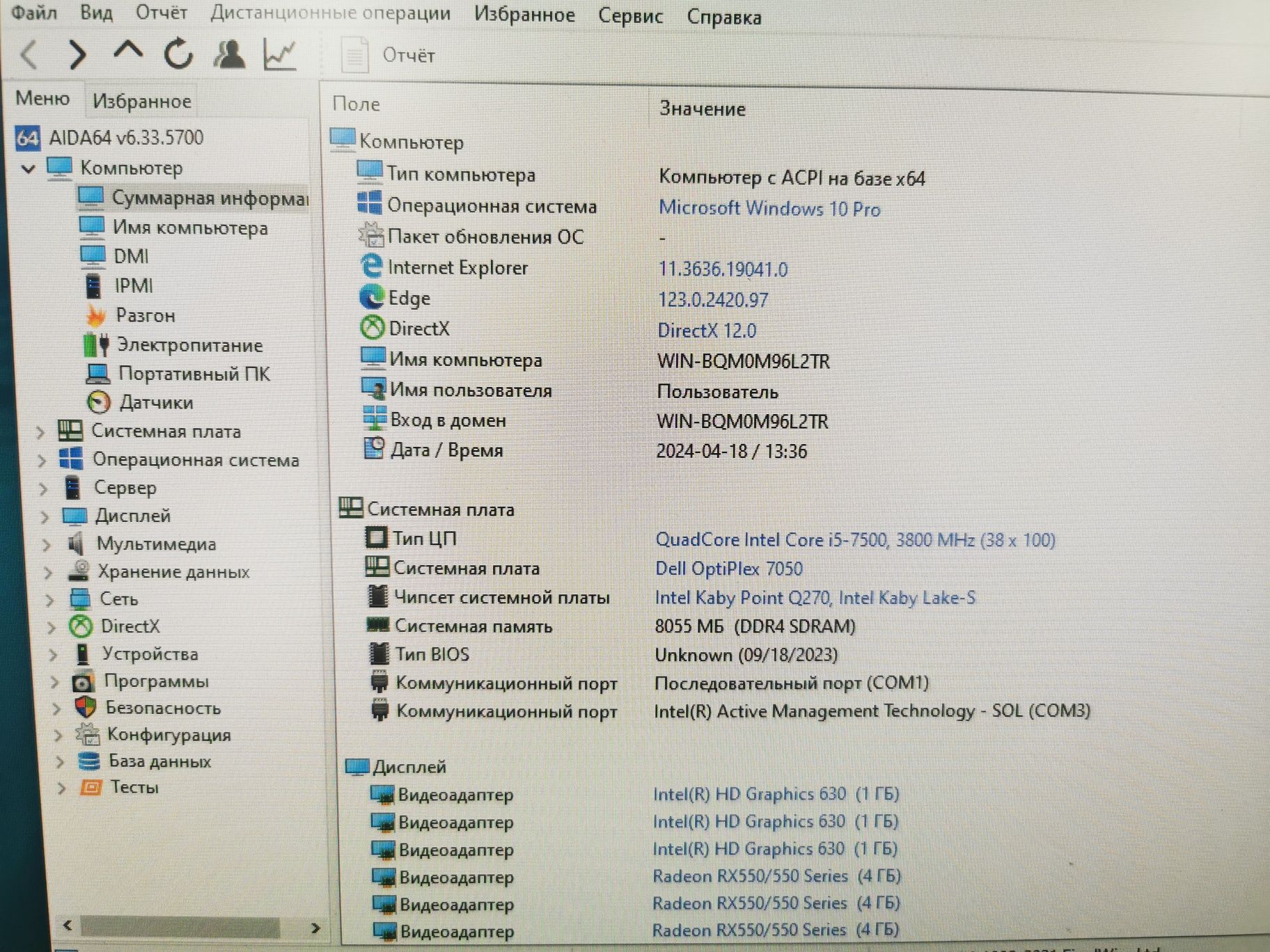Collapse the Компьютер tree node
Viewport: 1270px width, 952px height.
coord(29,168)
